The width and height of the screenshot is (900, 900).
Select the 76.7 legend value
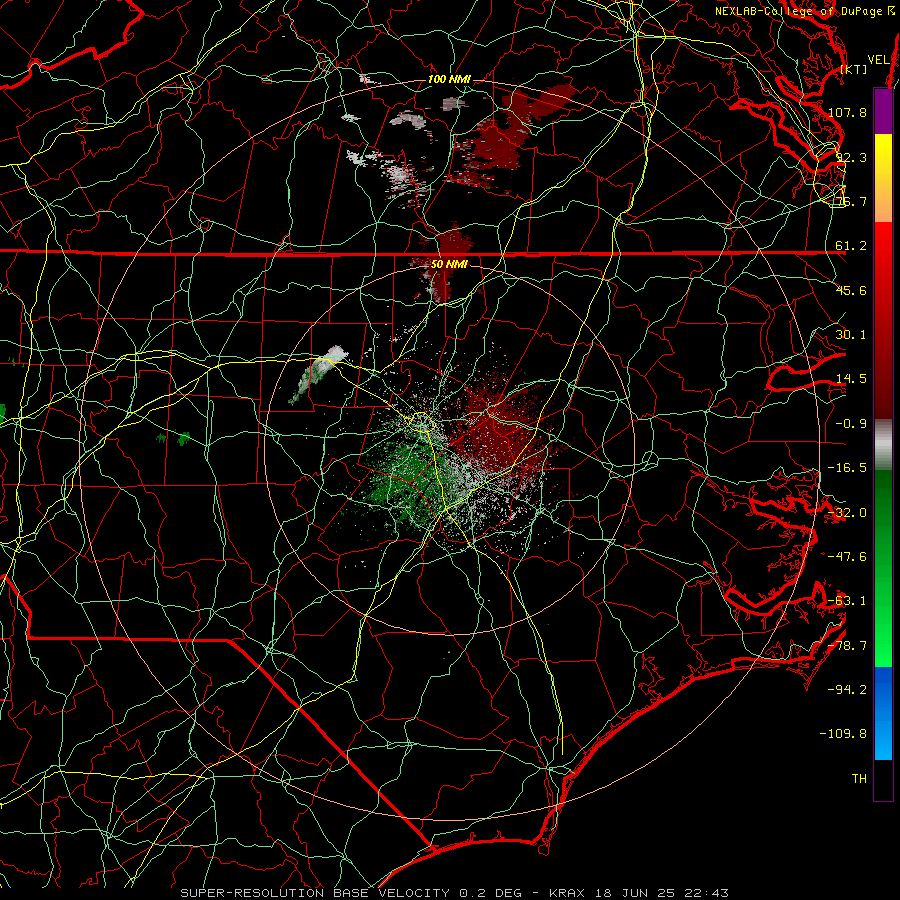point(851,201)
